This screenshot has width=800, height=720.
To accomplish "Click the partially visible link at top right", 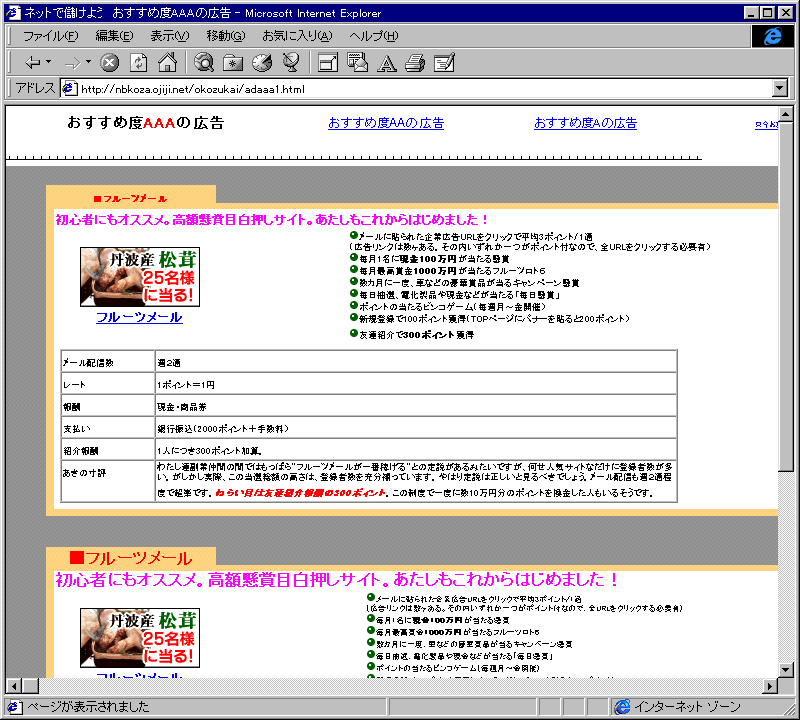I will 766,125.
